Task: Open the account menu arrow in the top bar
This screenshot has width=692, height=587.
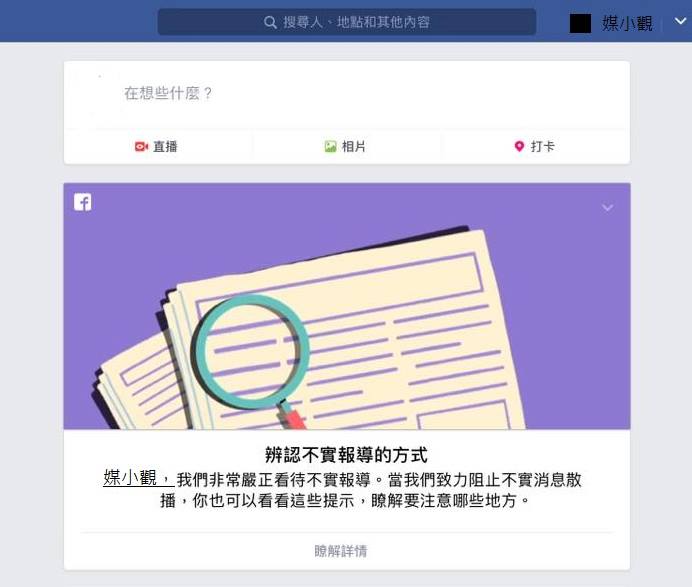Action: point(681,21)
